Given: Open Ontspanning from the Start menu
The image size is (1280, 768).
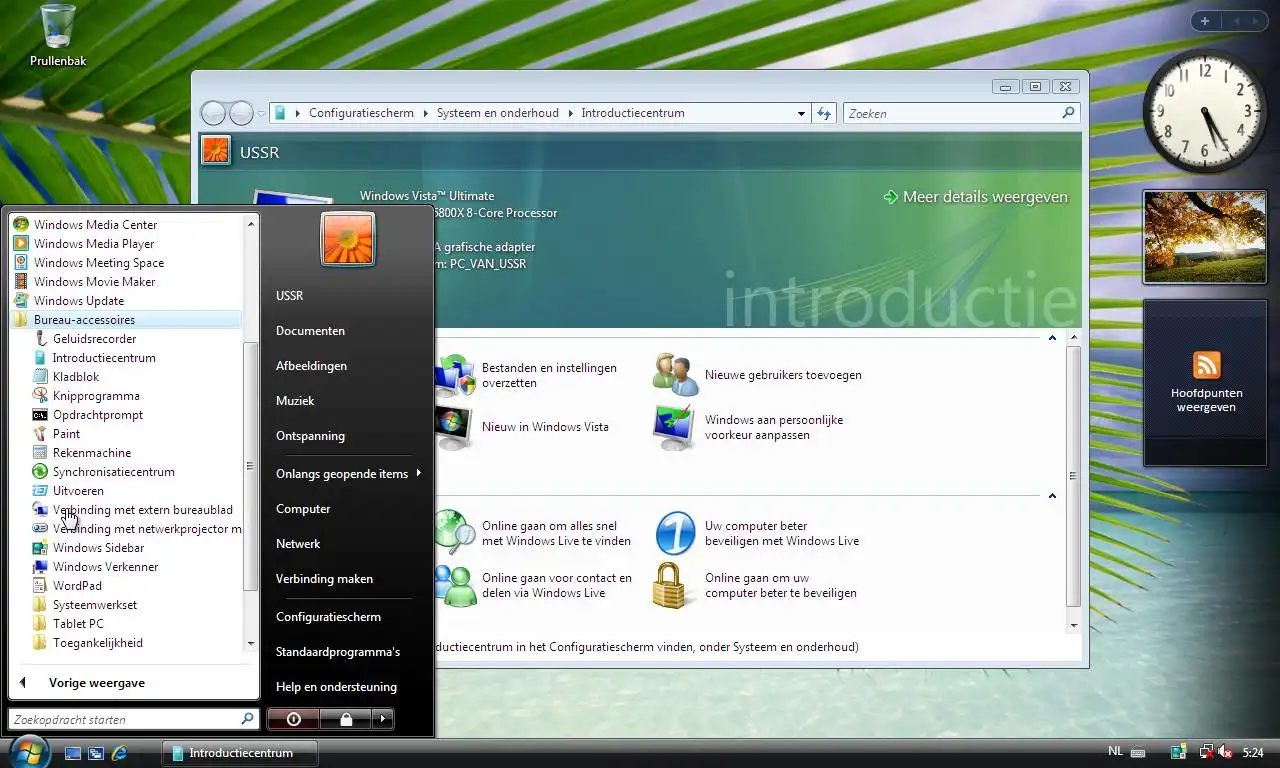Looking at the screenshot, I should click(310, 436).
